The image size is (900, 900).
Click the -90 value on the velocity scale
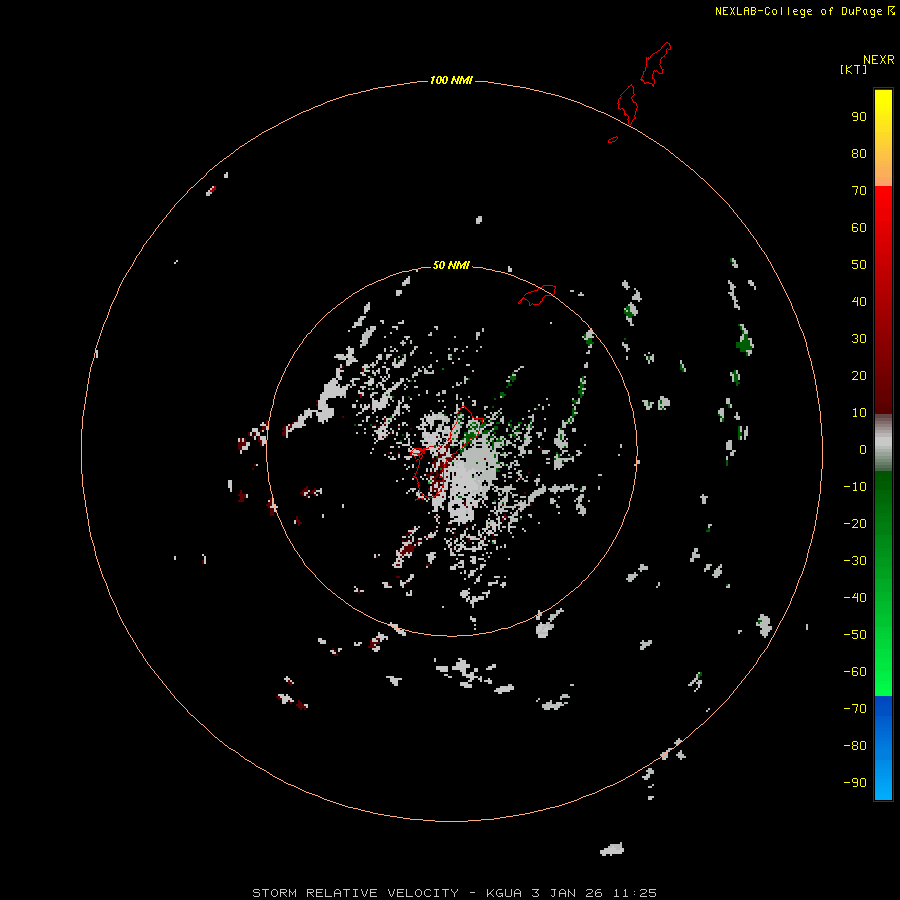point(855,783)
